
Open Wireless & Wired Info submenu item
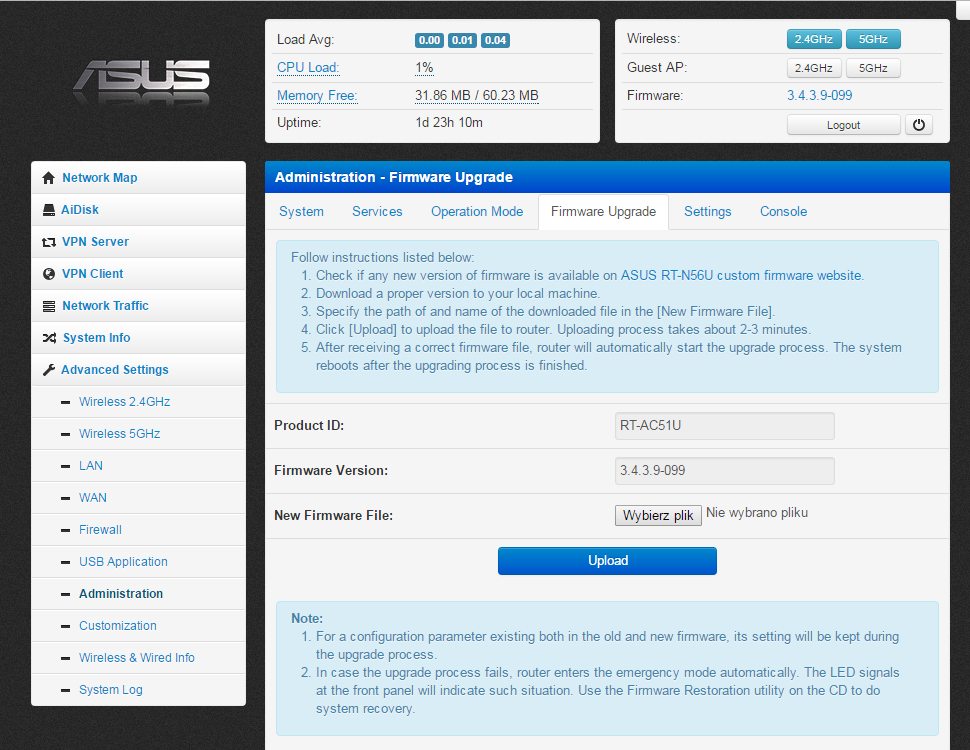(x=137, y=658)
